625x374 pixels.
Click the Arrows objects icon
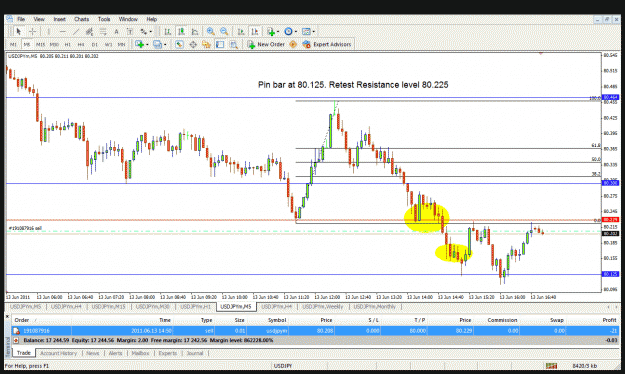tap(143, 31)
